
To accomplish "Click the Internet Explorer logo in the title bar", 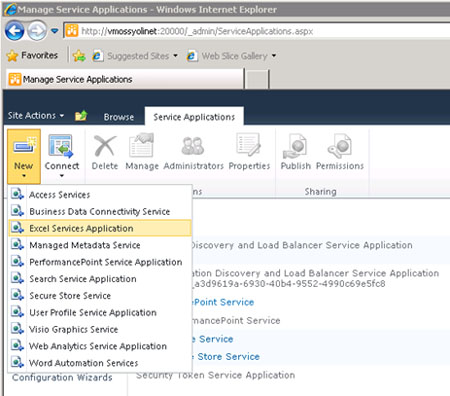I will [x=10, y=9].
